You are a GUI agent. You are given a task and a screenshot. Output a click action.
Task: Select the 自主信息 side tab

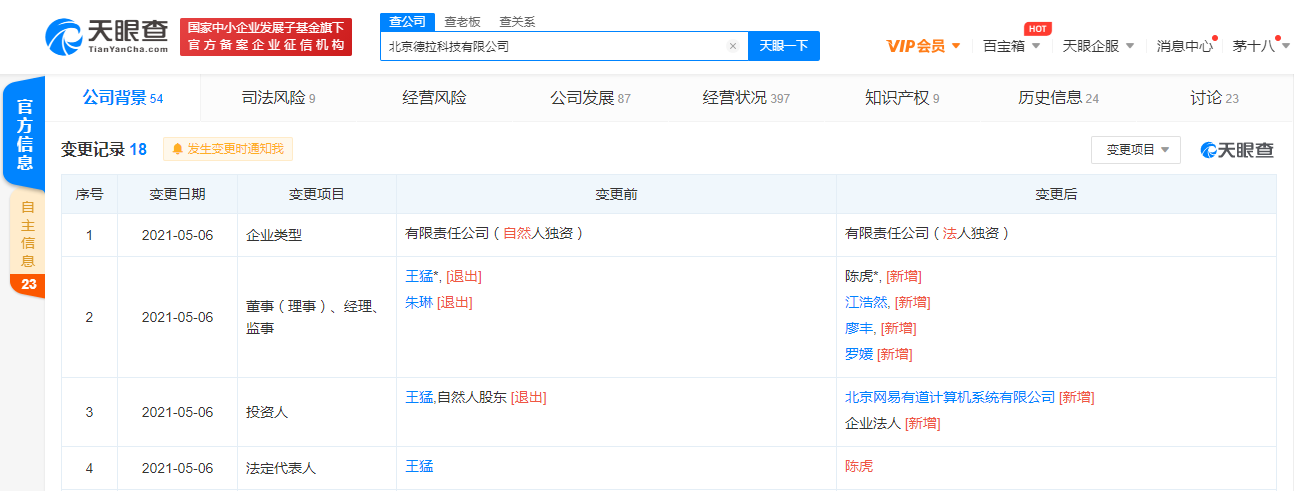coord(27,242)
